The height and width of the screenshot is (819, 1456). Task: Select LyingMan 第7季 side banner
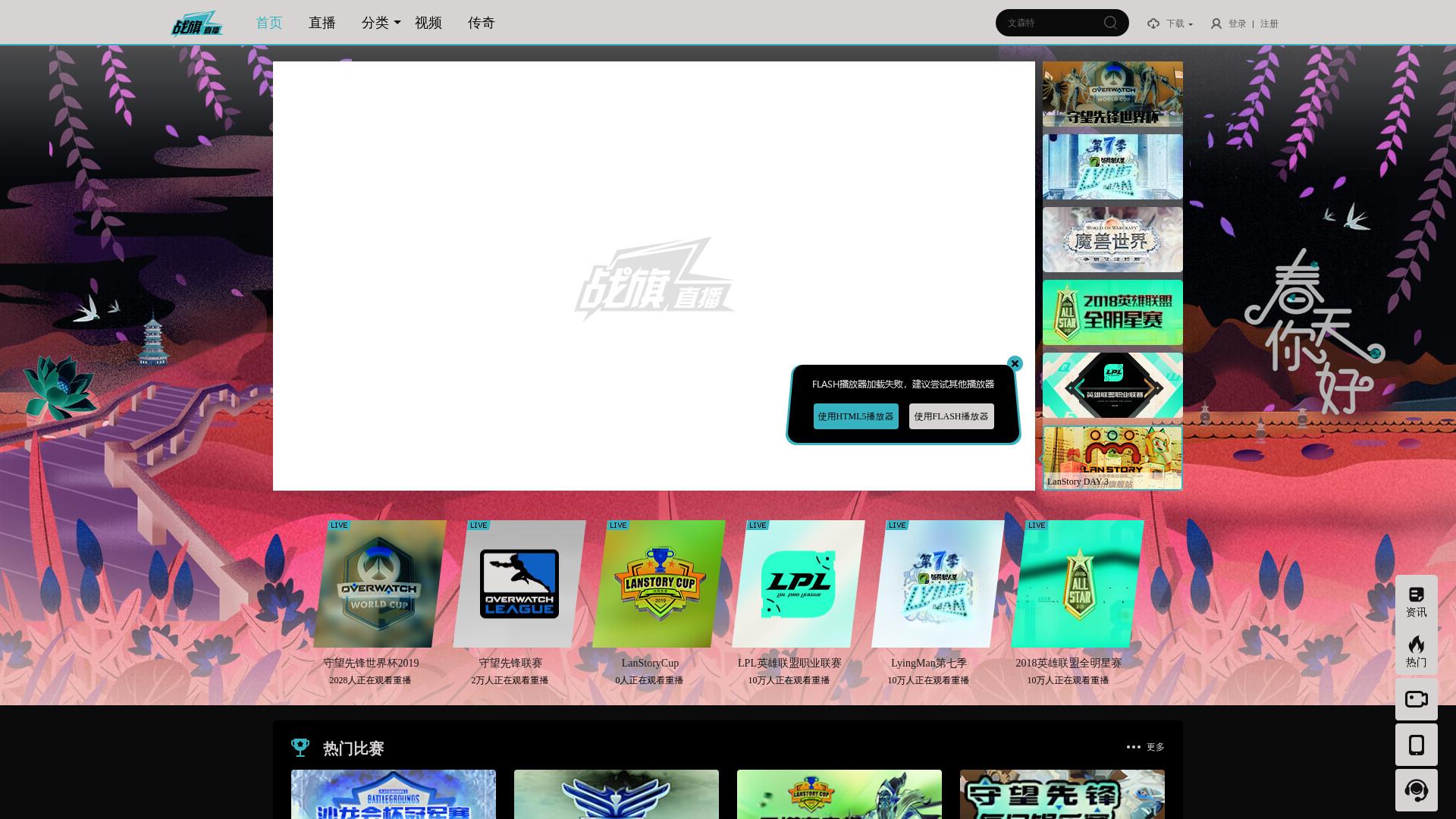(x=1112, y=167)
